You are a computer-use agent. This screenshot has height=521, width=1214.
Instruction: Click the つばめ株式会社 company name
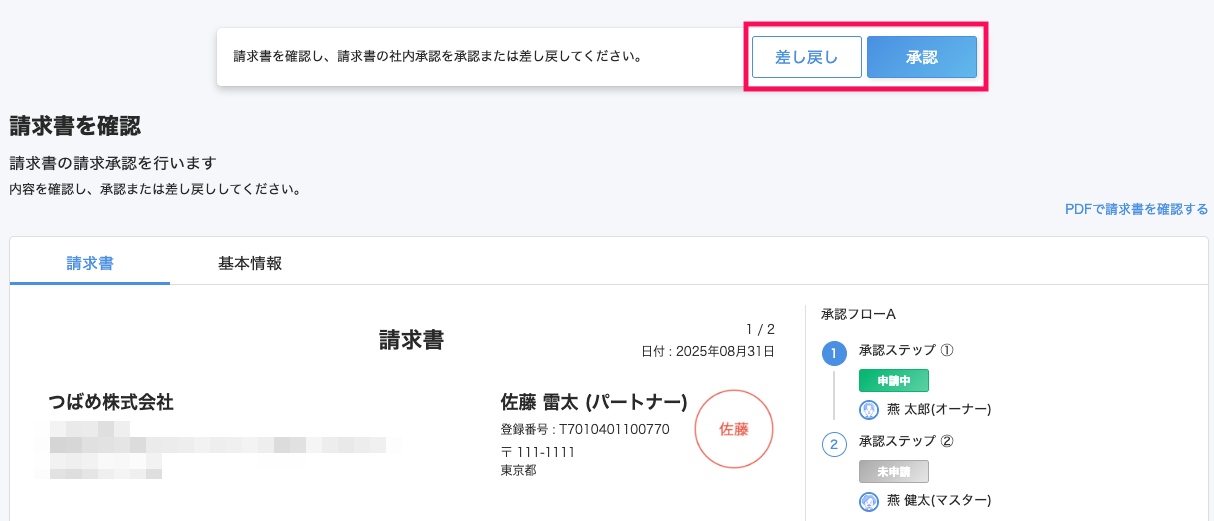coord(111,402)
